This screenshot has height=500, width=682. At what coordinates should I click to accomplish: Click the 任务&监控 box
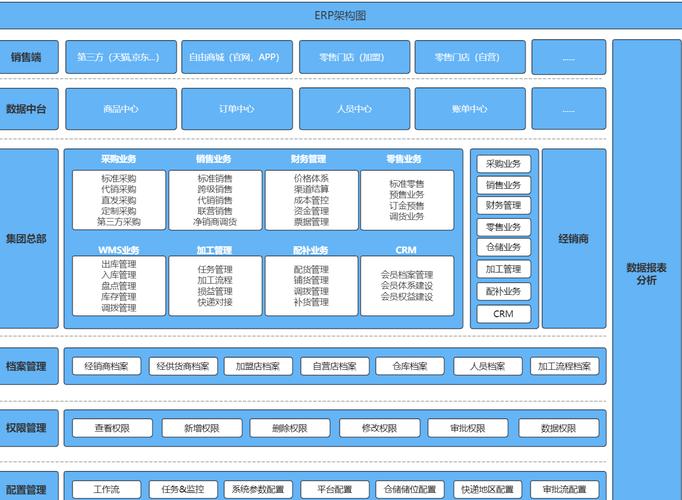[x=183, y=489]
